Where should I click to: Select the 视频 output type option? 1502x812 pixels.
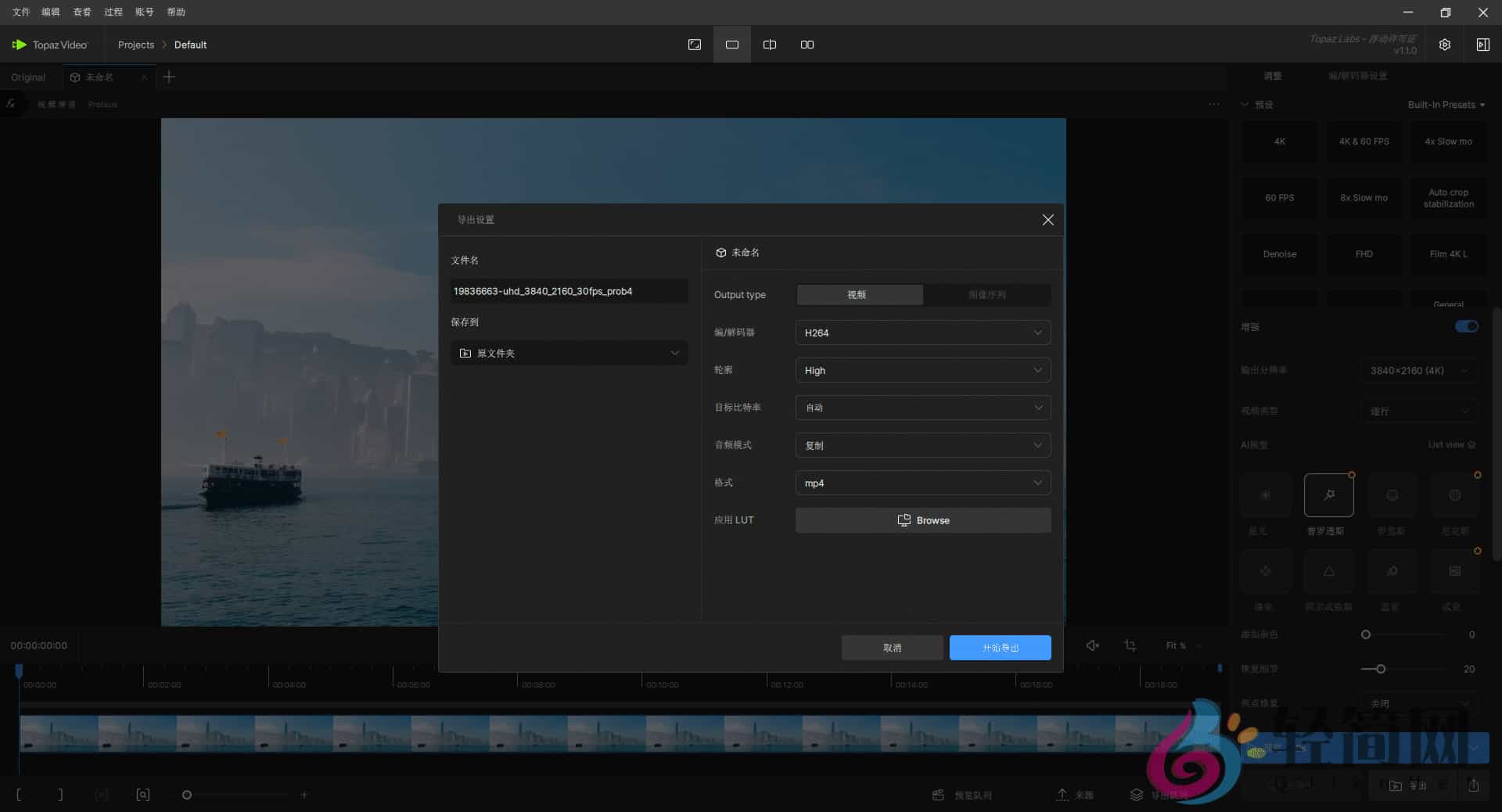coord(859,295)
